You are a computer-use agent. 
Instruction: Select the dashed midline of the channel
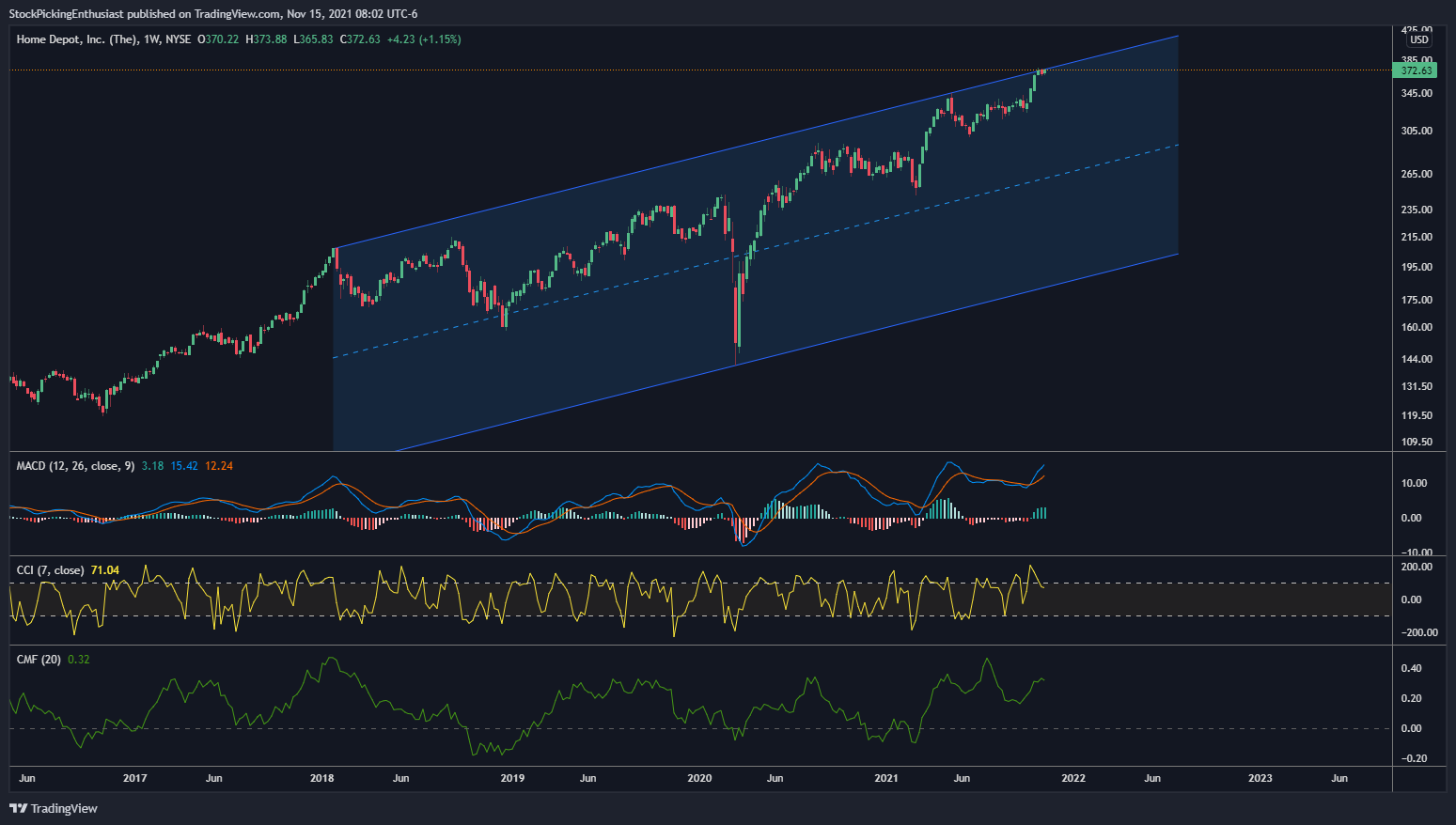pyautogui.click(x=756, y=251)
